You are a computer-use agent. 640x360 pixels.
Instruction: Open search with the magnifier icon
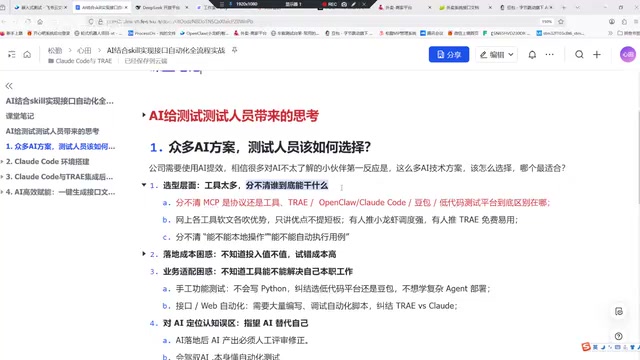(x=579, y=54)
